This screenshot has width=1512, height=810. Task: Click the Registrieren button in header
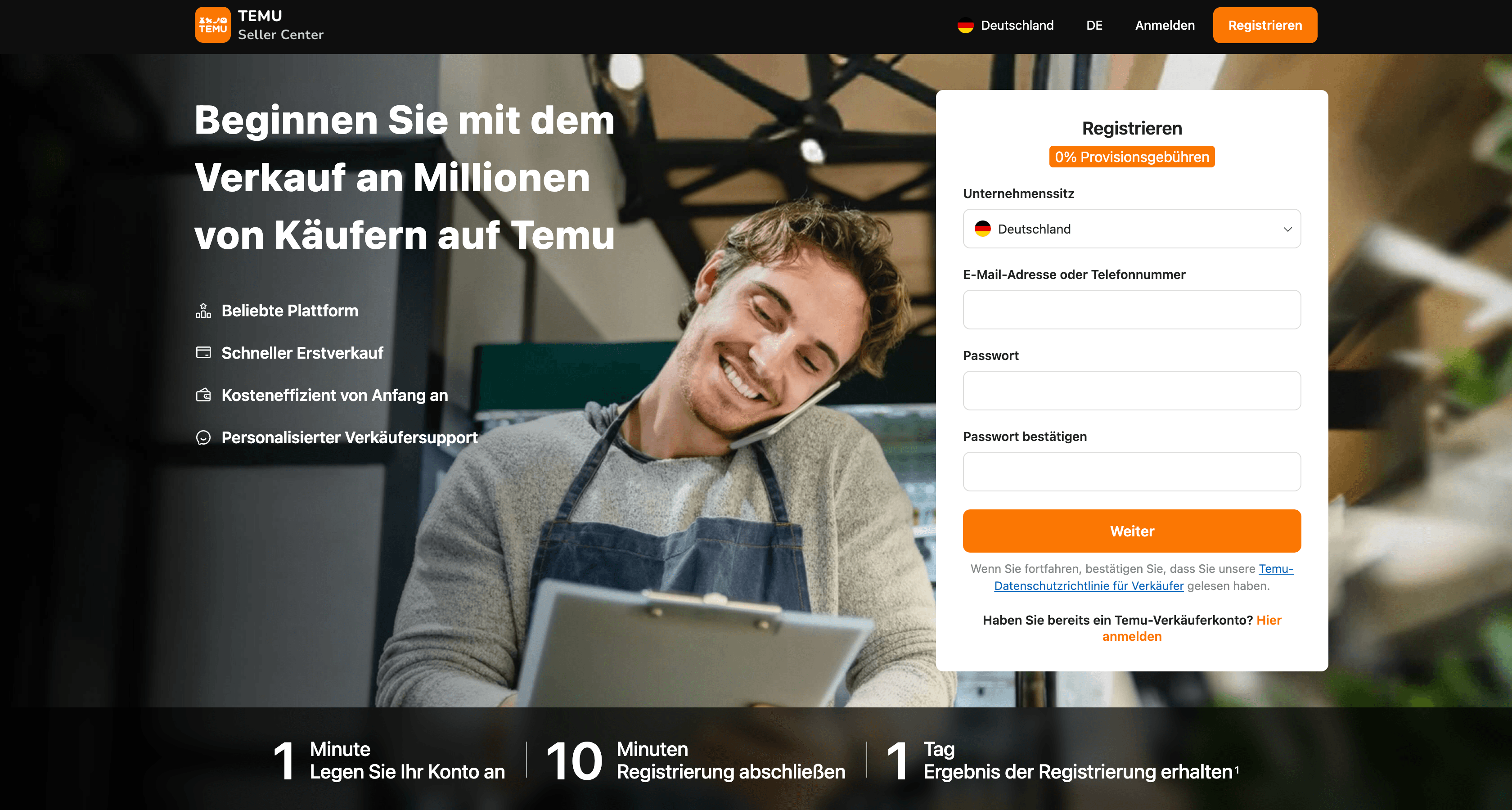click(x=1265, y=25)
